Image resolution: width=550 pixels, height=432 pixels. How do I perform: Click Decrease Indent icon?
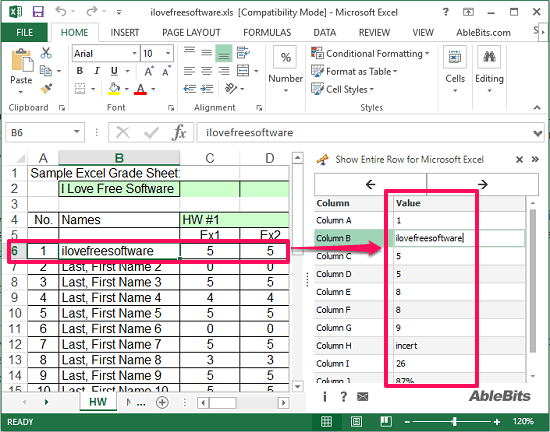[x=189, y=89]
